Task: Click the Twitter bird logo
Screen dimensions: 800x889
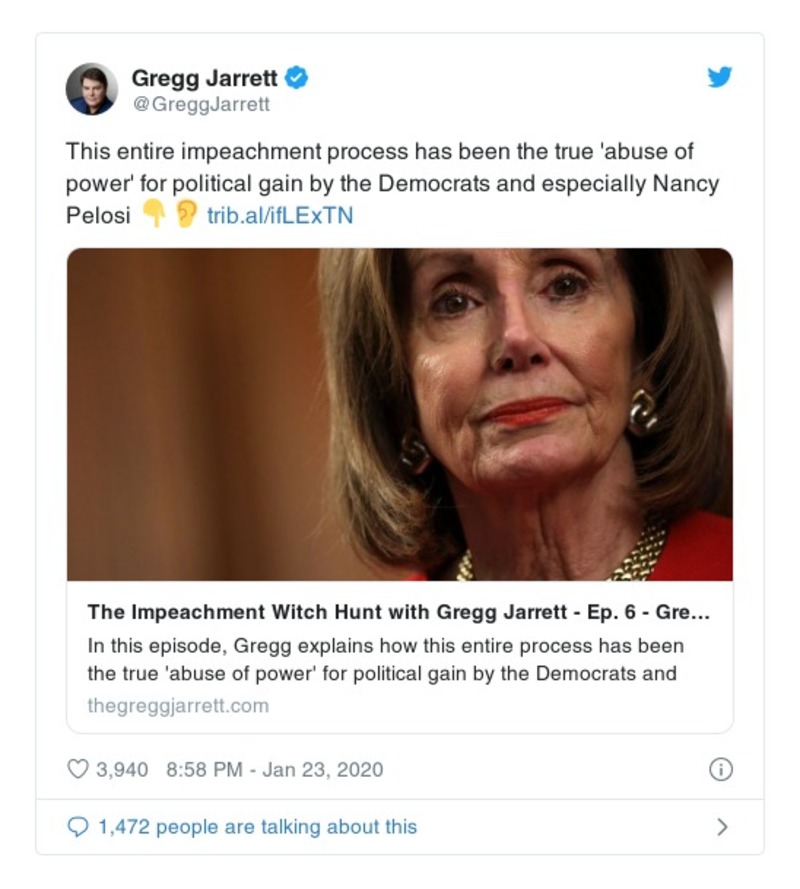Action: 719,77
